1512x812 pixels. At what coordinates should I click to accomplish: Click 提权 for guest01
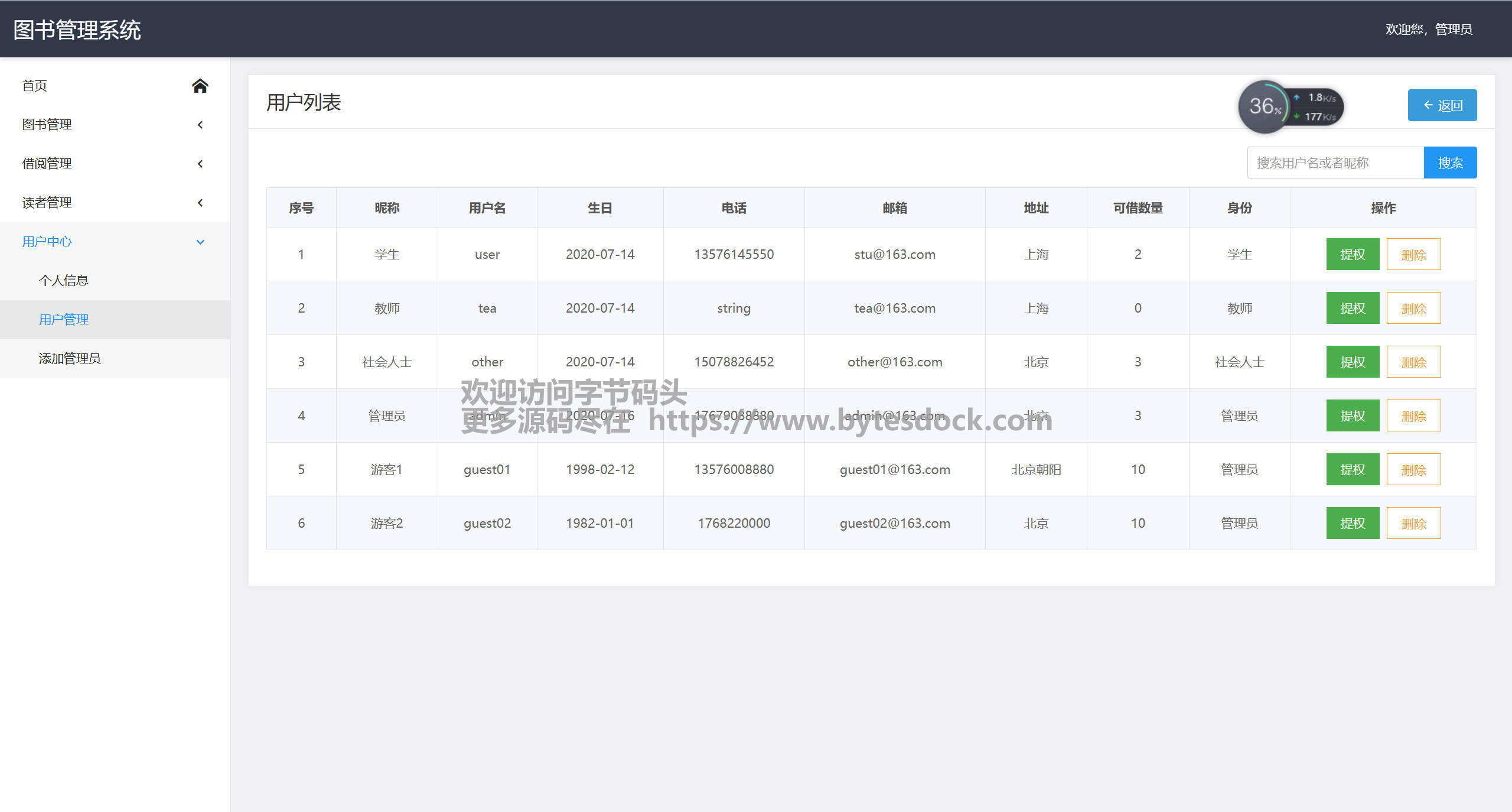click(1352, 469)
